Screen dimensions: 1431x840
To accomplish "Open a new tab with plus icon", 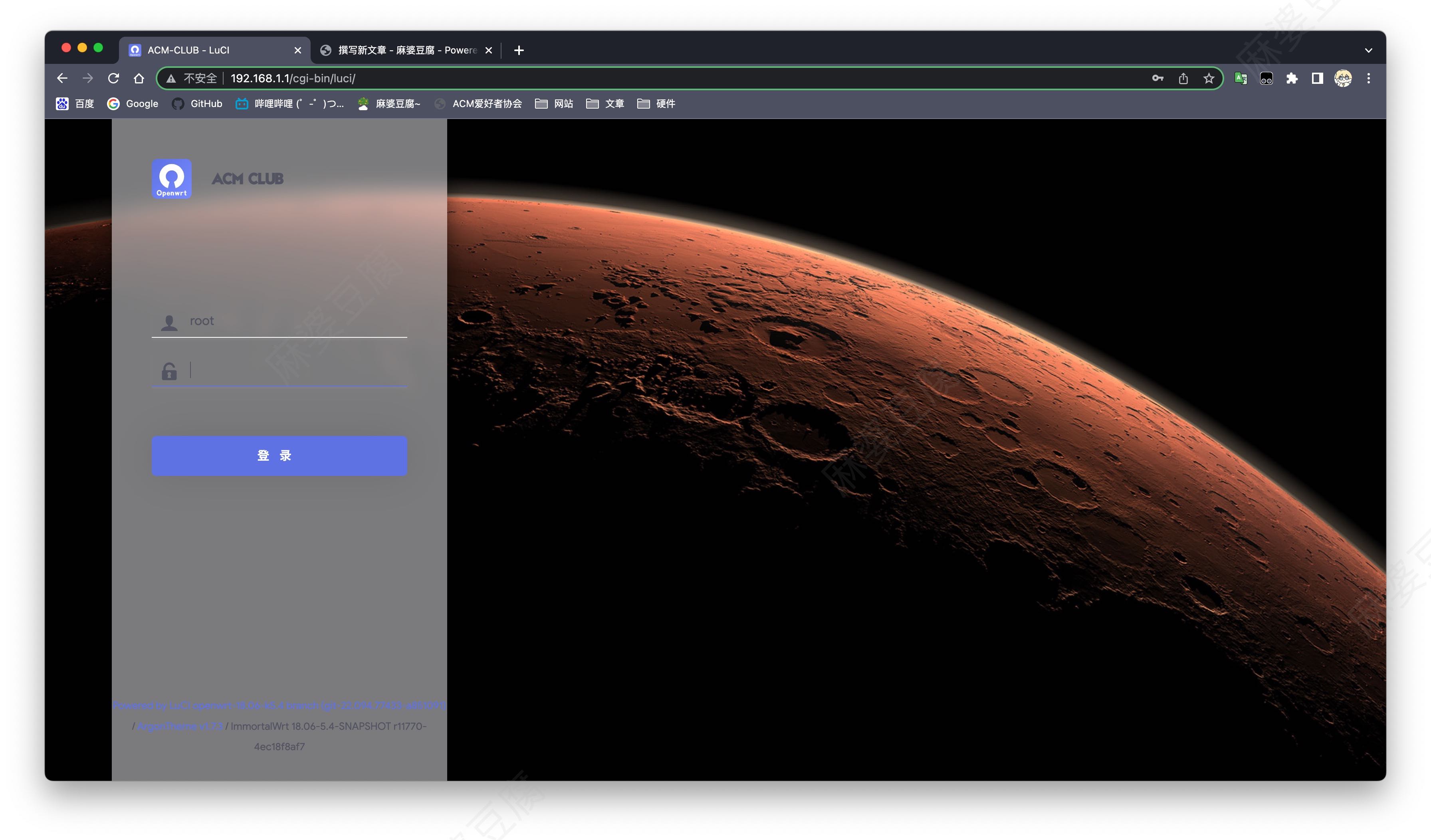I will click(518, 50).
